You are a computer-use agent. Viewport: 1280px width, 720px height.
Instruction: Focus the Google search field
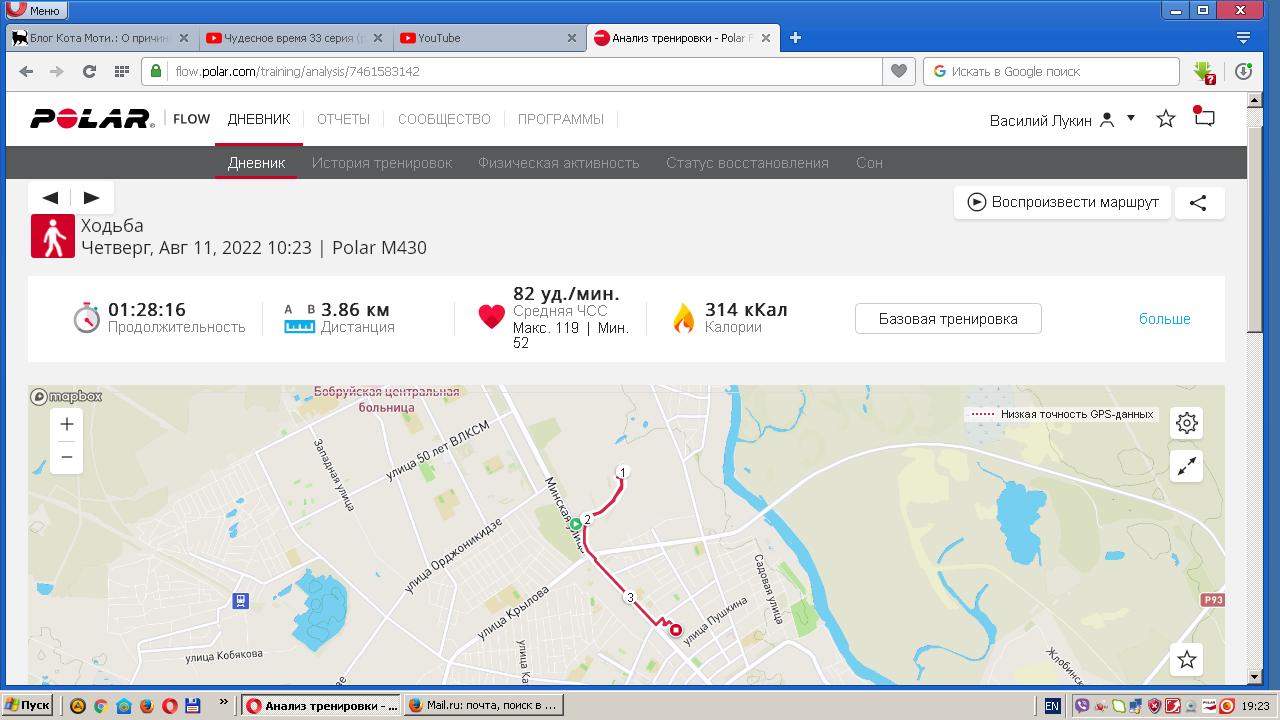(1051, 71)
